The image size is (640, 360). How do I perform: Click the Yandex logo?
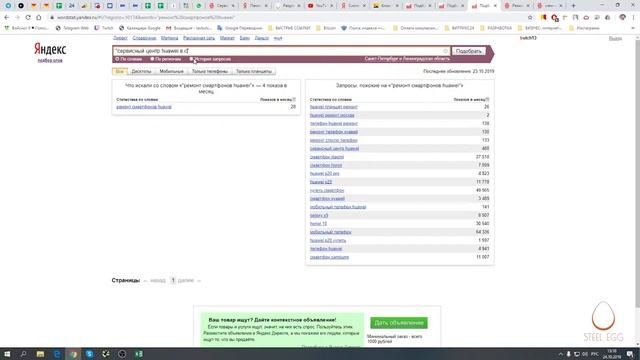(50, 49)
